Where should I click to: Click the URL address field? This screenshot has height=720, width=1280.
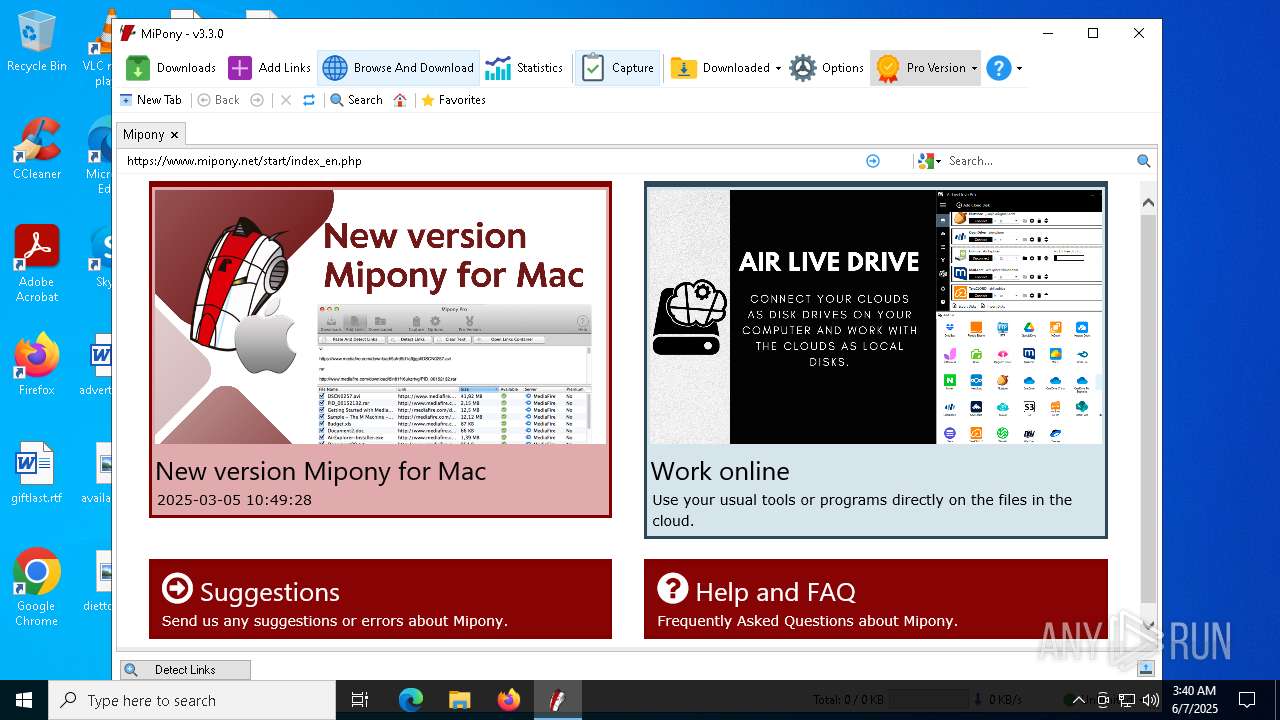click(x=492, y=161)
